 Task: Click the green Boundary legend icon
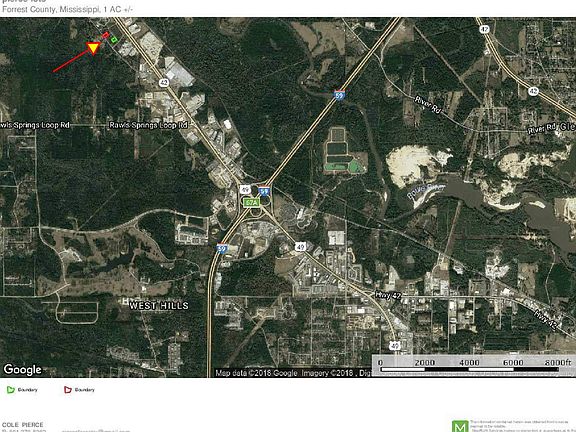pyautogui.click(x=11, y=390)
